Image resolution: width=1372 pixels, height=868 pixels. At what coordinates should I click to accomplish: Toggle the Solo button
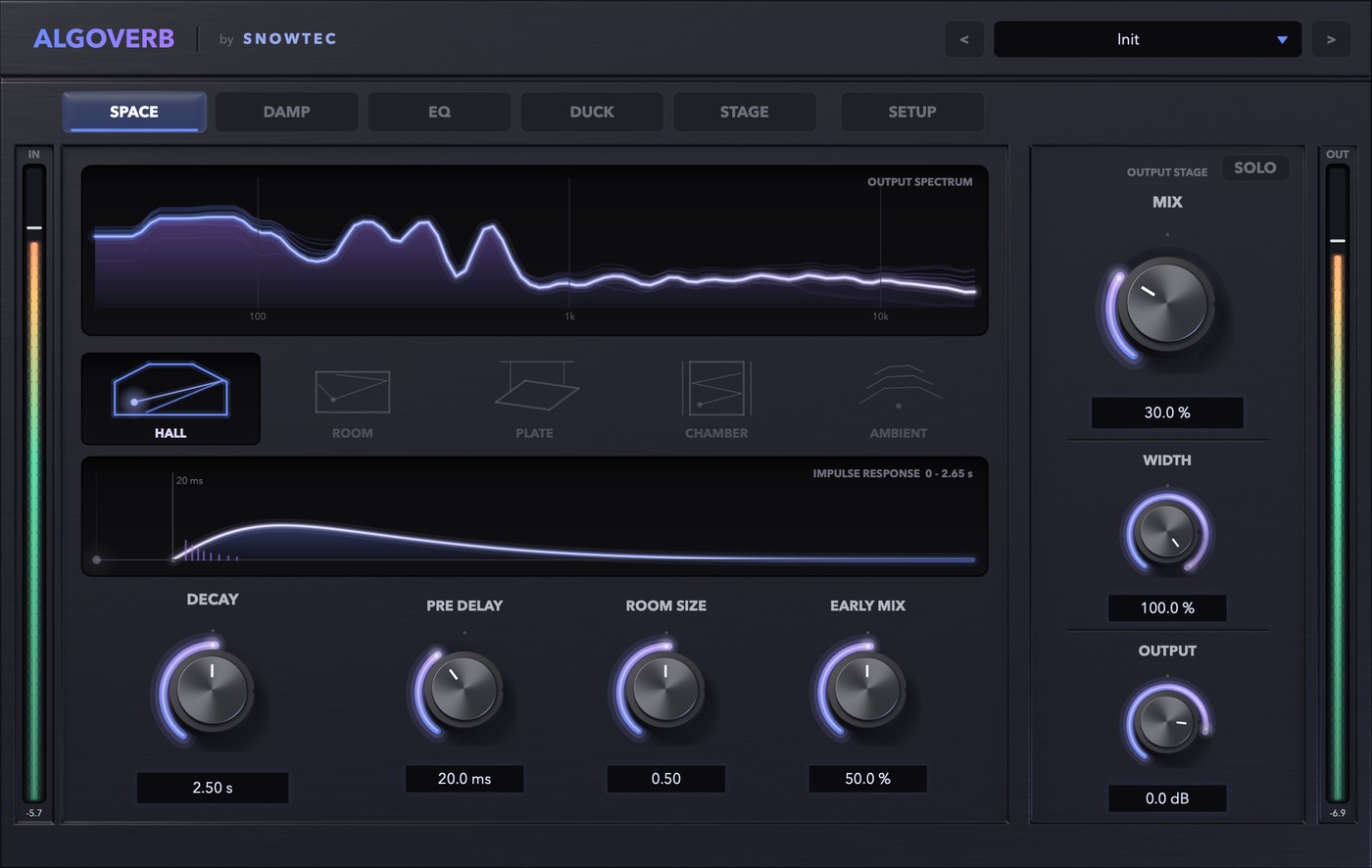(x=1254, y=168)
